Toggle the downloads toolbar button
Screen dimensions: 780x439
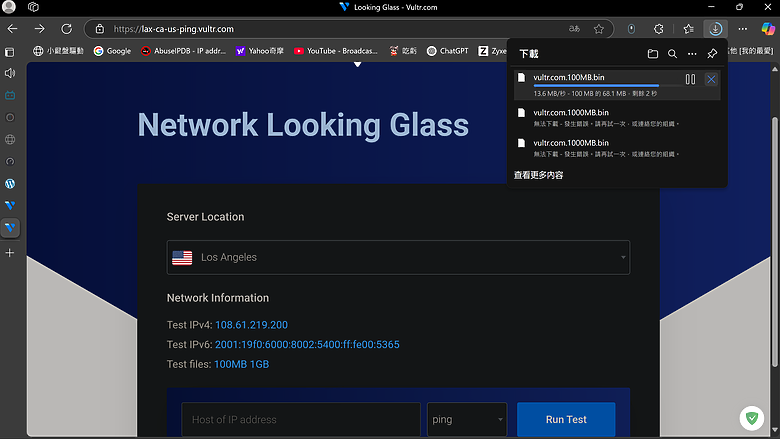(715, 29)
